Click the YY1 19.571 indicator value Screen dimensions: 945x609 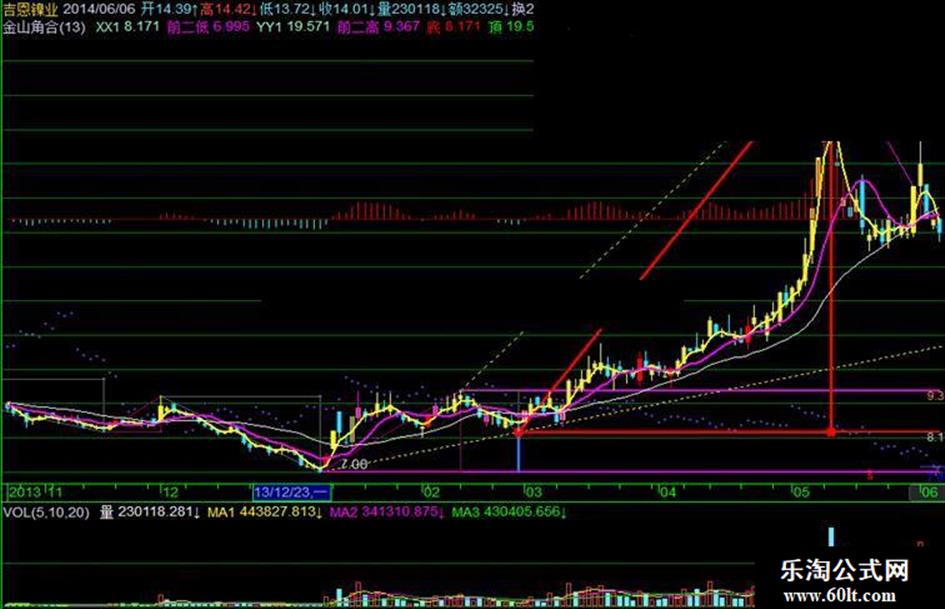(x=294, y=27)
